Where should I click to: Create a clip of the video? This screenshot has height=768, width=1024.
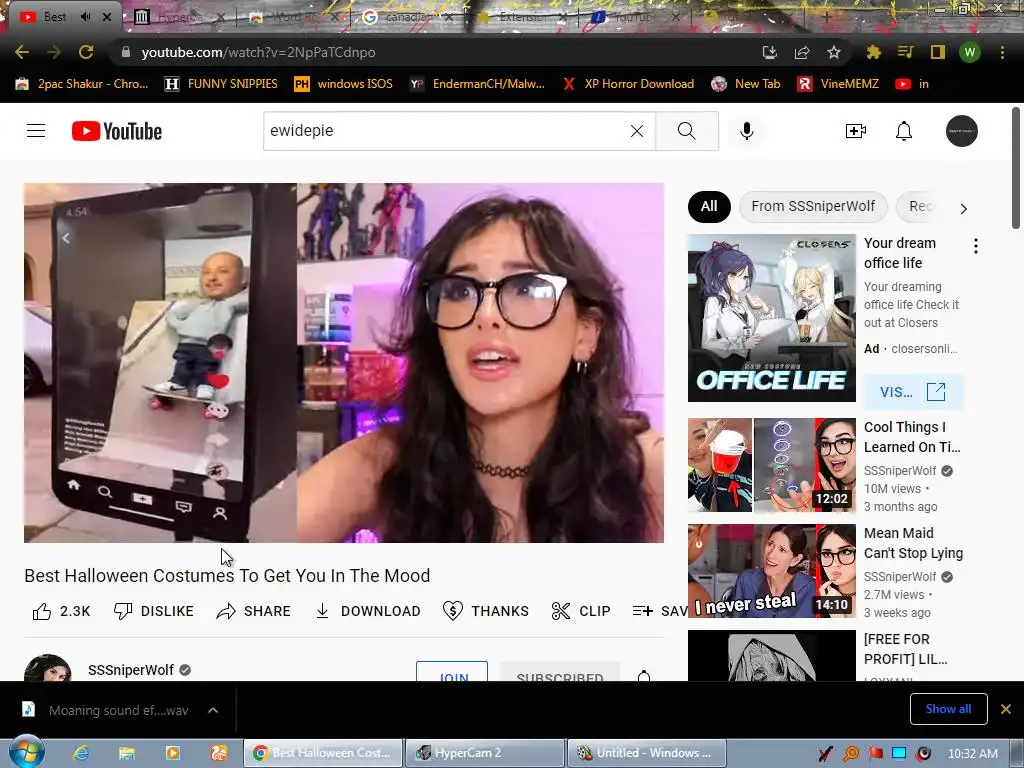pos(581,611)
